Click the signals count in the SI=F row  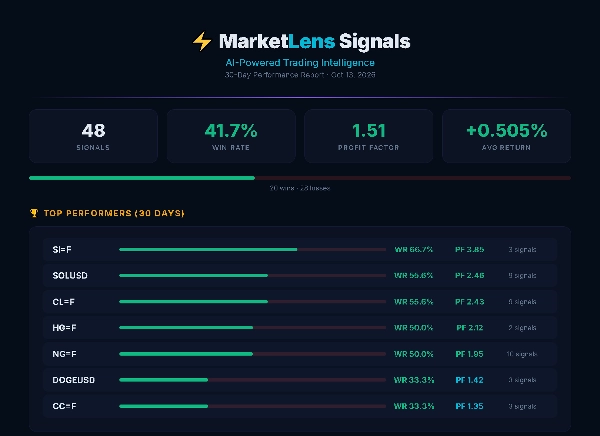(x=522, y=250)
